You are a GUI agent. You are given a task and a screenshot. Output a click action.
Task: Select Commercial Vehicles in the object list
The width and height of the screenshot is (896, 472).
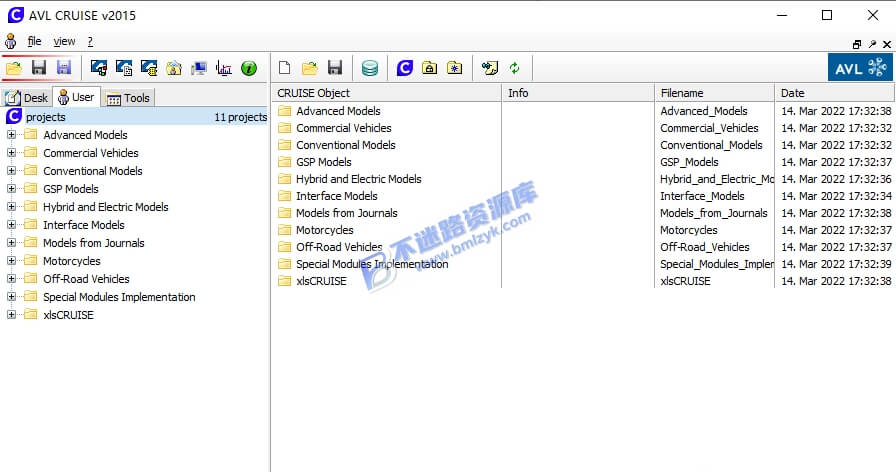(x=344, y=128)
